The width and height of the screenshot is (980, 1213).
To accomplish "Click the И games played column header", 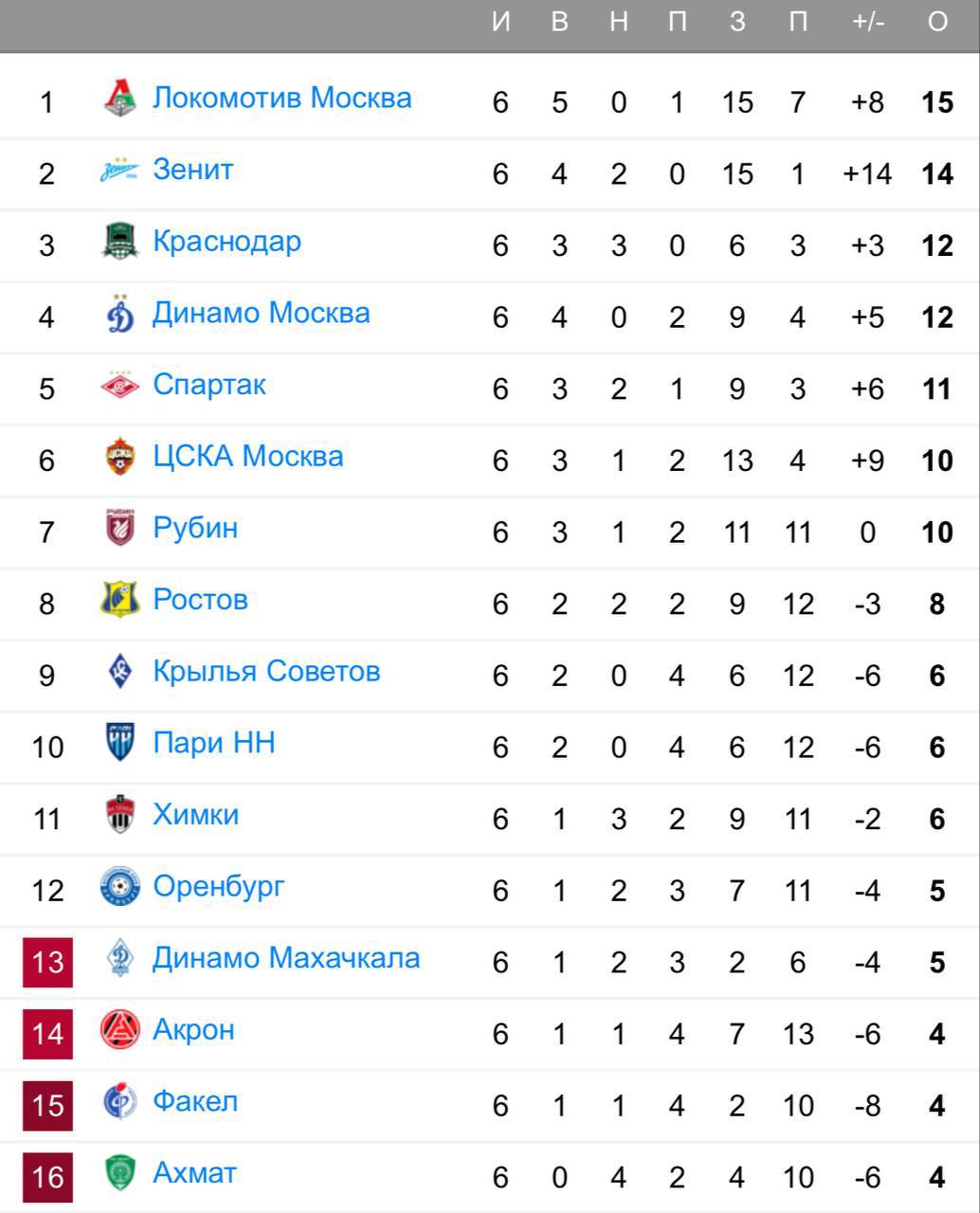I will click(500, 23).
